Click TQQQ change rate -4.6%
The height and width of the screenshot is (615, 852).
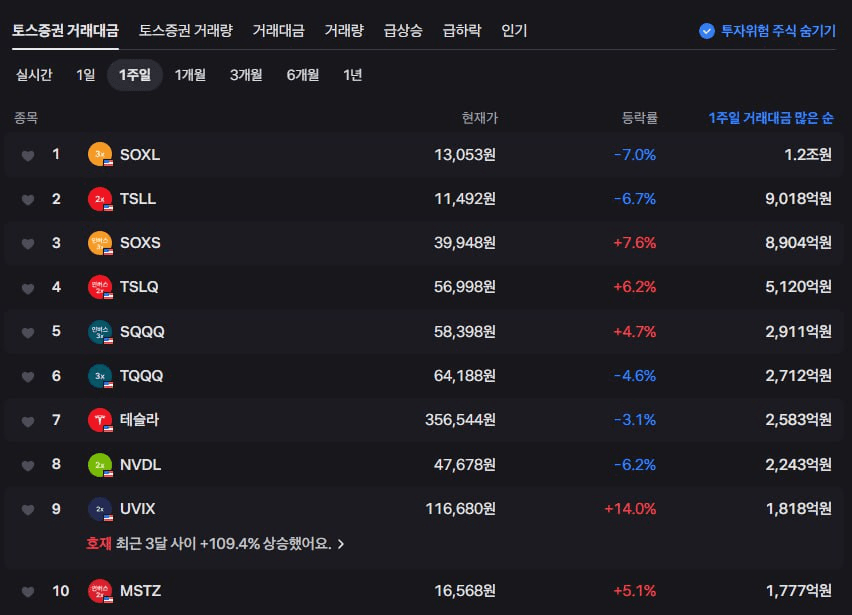[635, 376]
